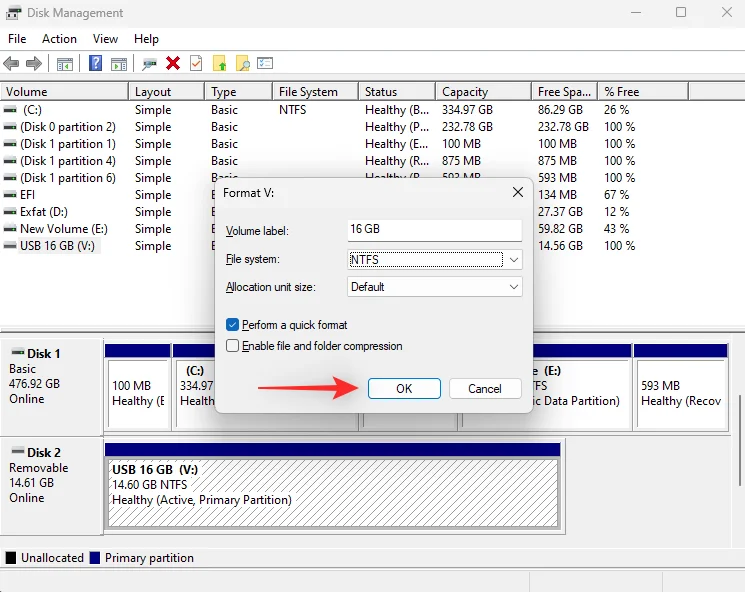The image size is (745, 592).
Task: Sort by the Capacity column header
Action: (x=483, y=92)
